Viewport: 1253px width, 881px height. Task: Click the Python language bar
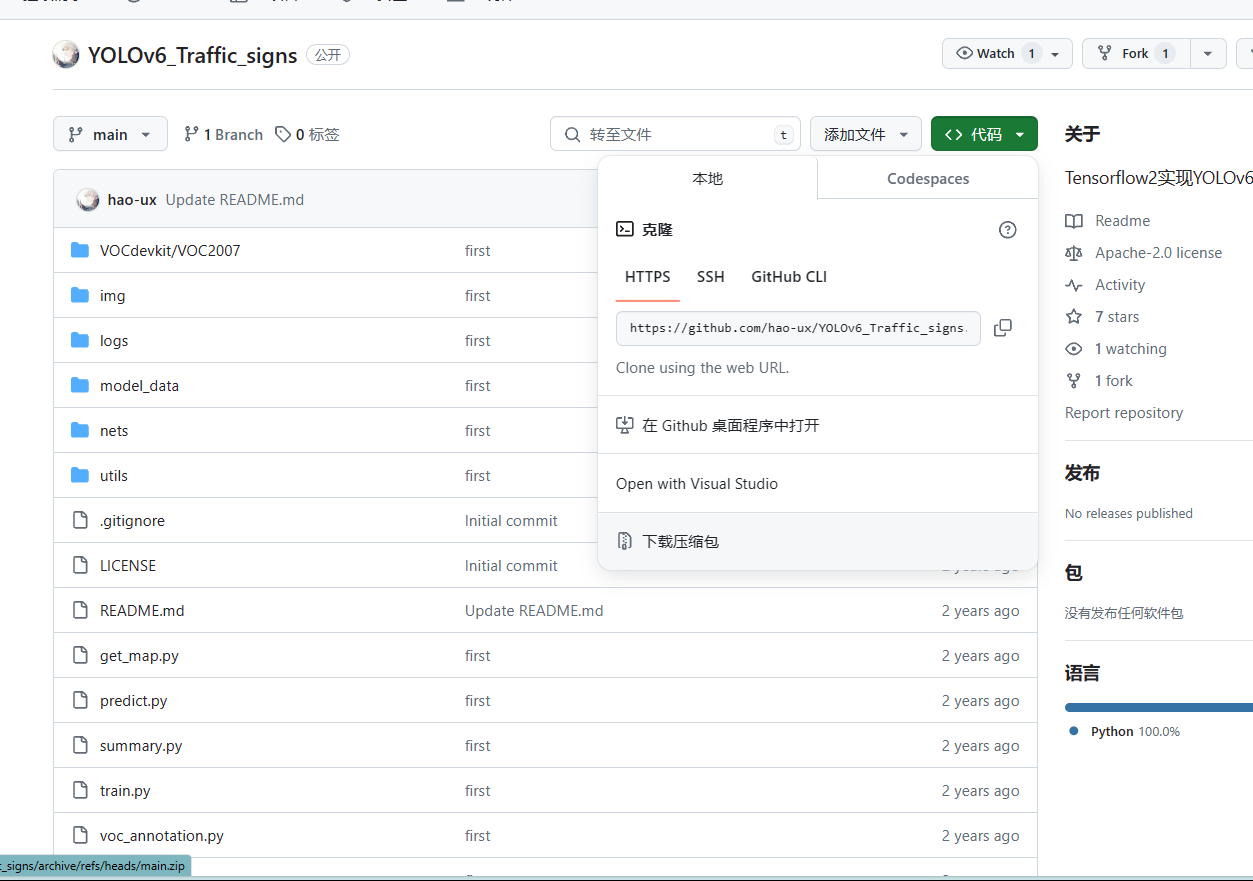tap(1159, 707)
